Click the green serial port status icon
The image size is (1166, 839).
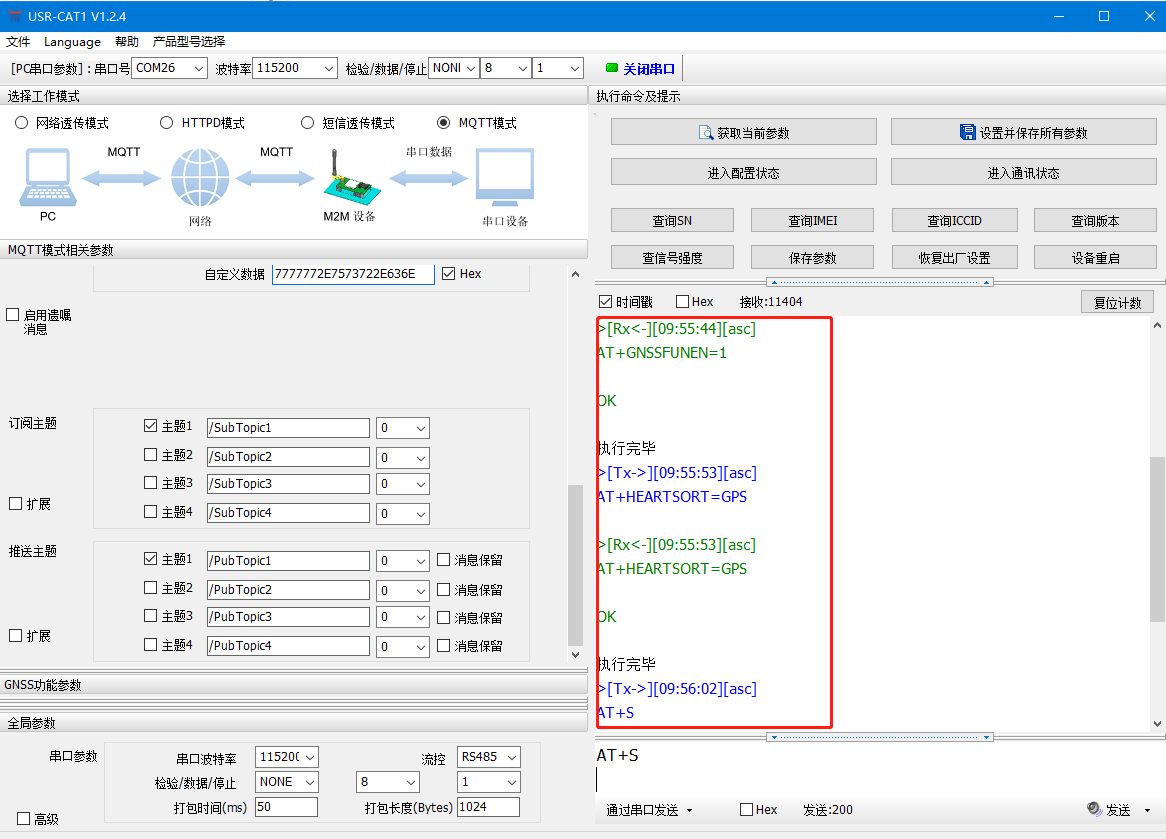point(612,69)
